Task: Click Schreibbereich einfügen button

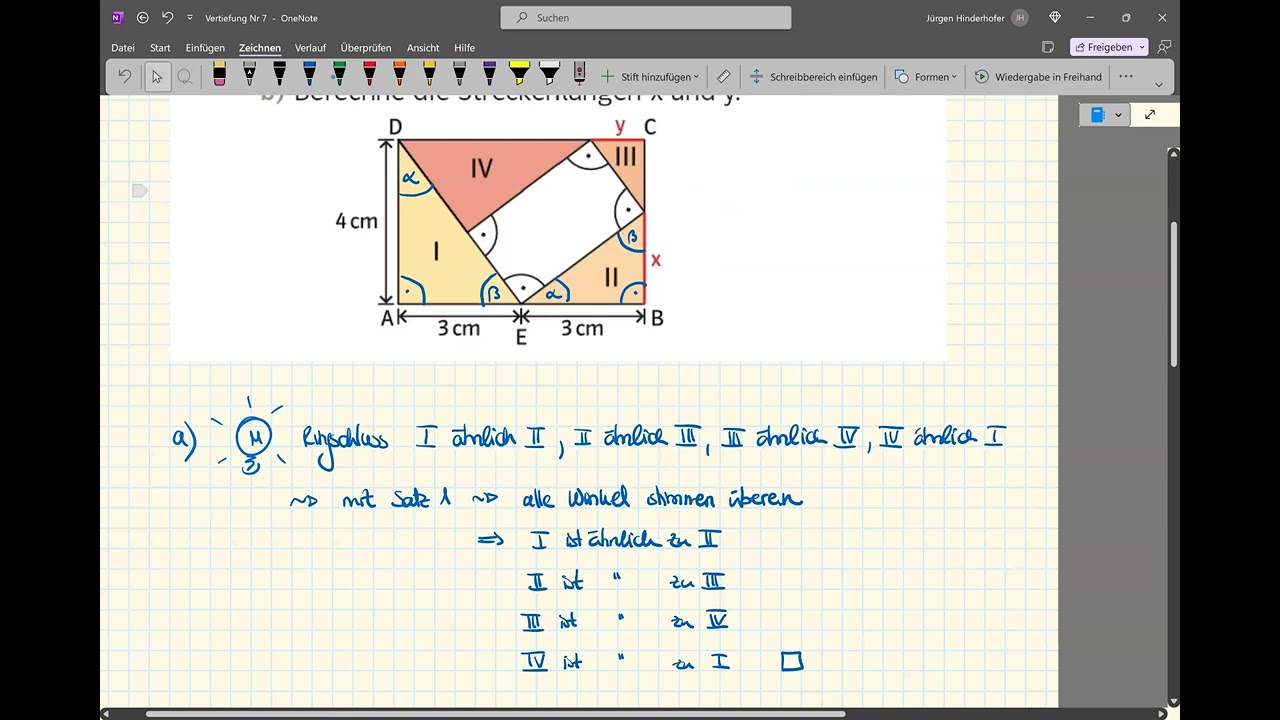Action: tap(813, 76)
